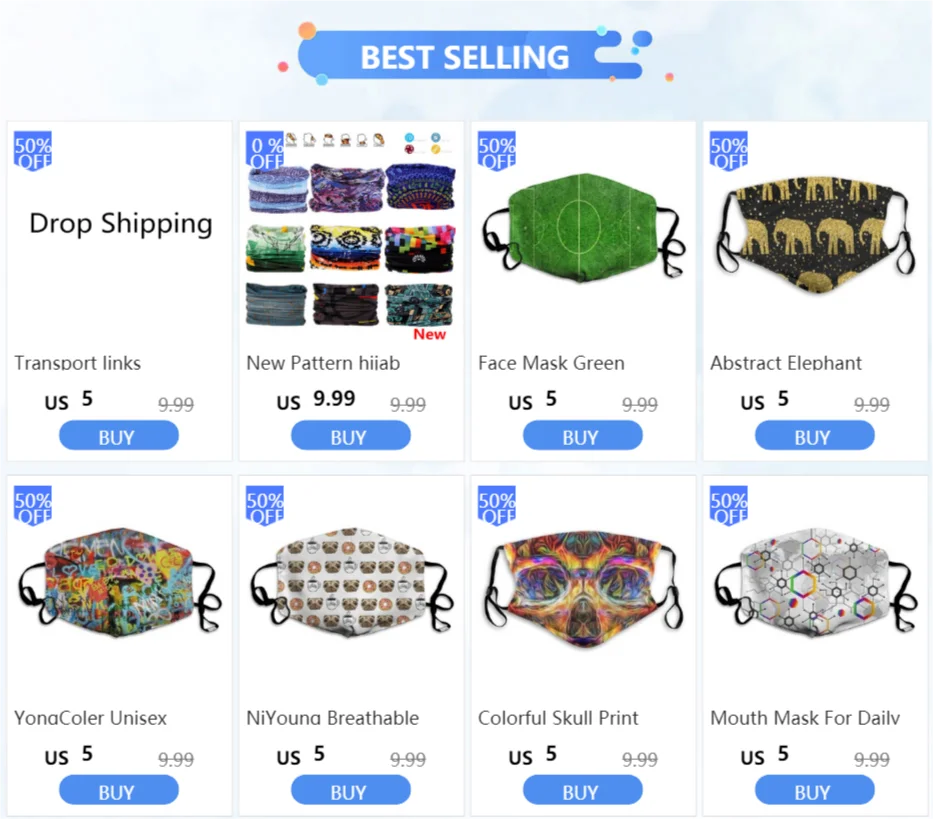Click the BUY button under Transport links
The height and width of the screenshot is (819, 933).
coord(118,436)
